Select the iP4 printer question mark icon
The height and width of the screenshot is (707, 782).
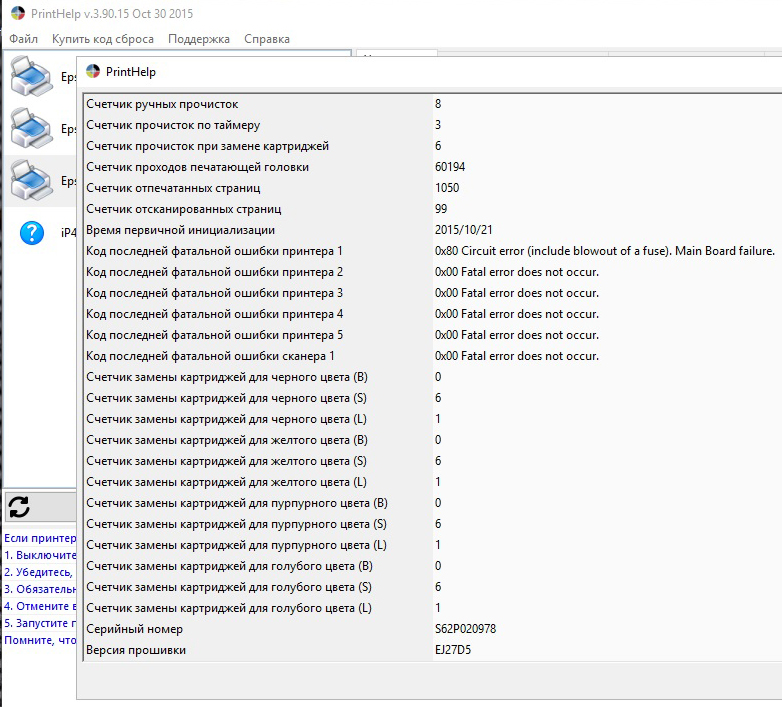point(32,233)
